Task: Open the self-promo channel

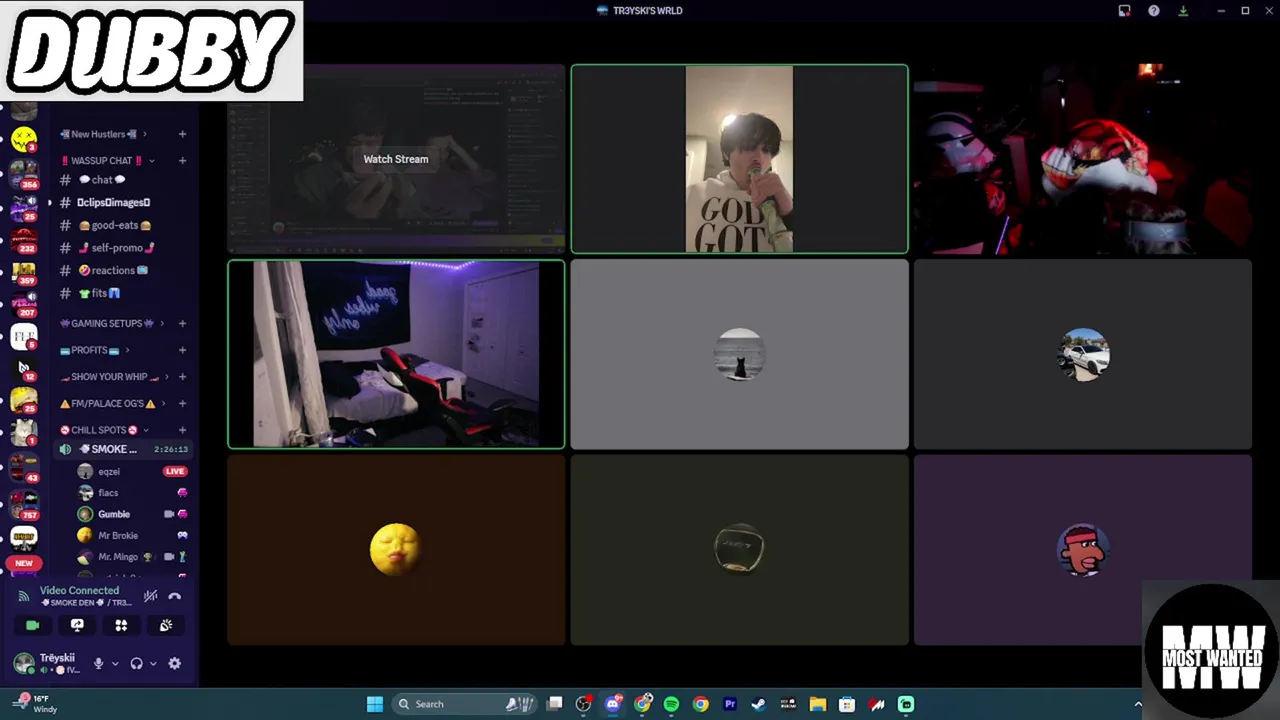Action: 121,248
